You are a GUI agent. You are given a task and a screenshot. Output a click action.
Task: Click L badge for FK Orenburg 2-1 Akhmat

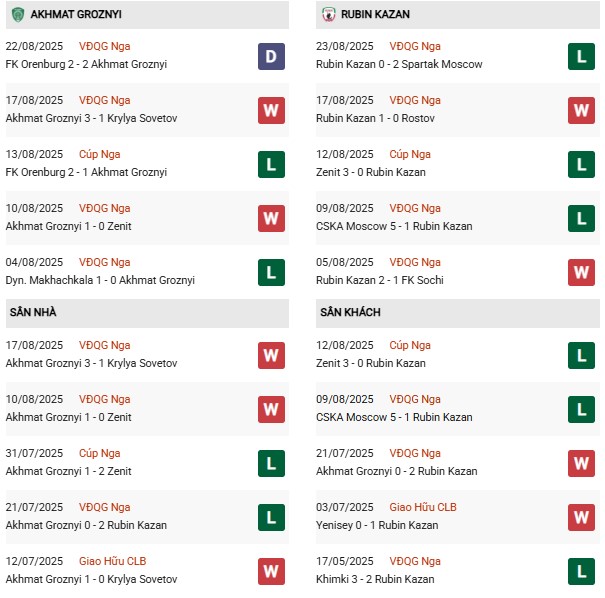pyautogui.click(x=271, y=163)
